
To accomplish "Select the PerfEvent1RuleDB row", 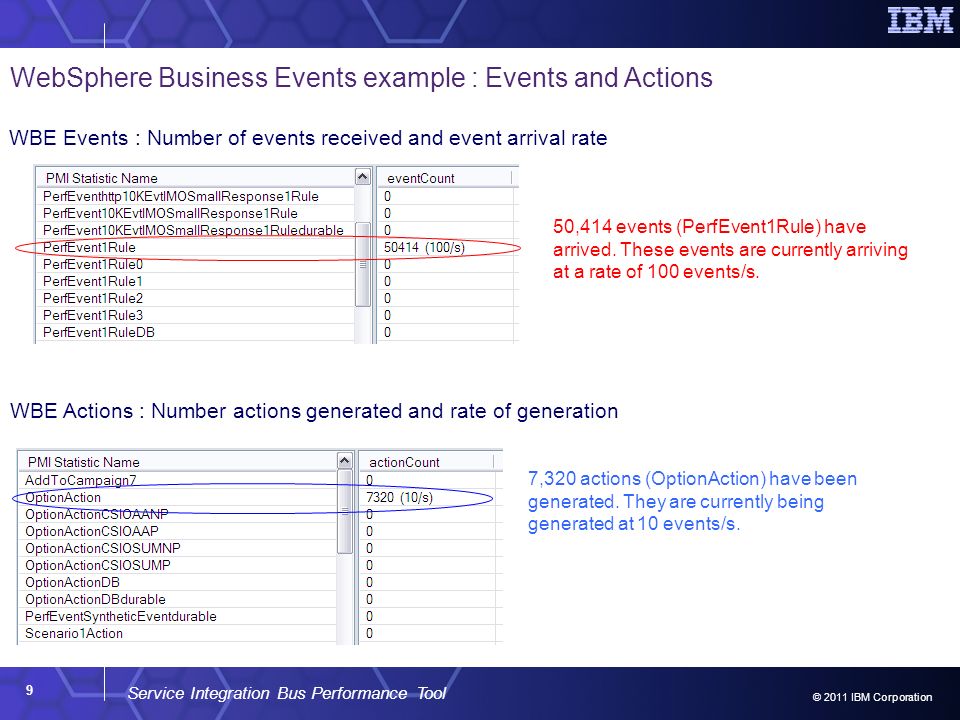I will coord(277,332).
